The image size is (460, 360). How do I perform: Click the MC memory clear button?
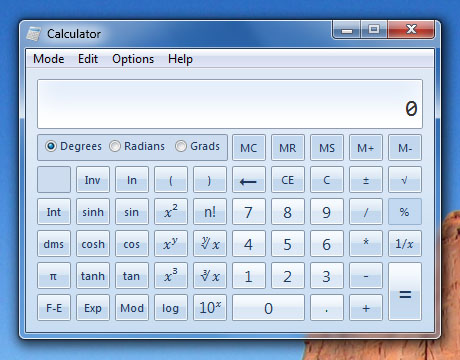[x=249, y=148]
